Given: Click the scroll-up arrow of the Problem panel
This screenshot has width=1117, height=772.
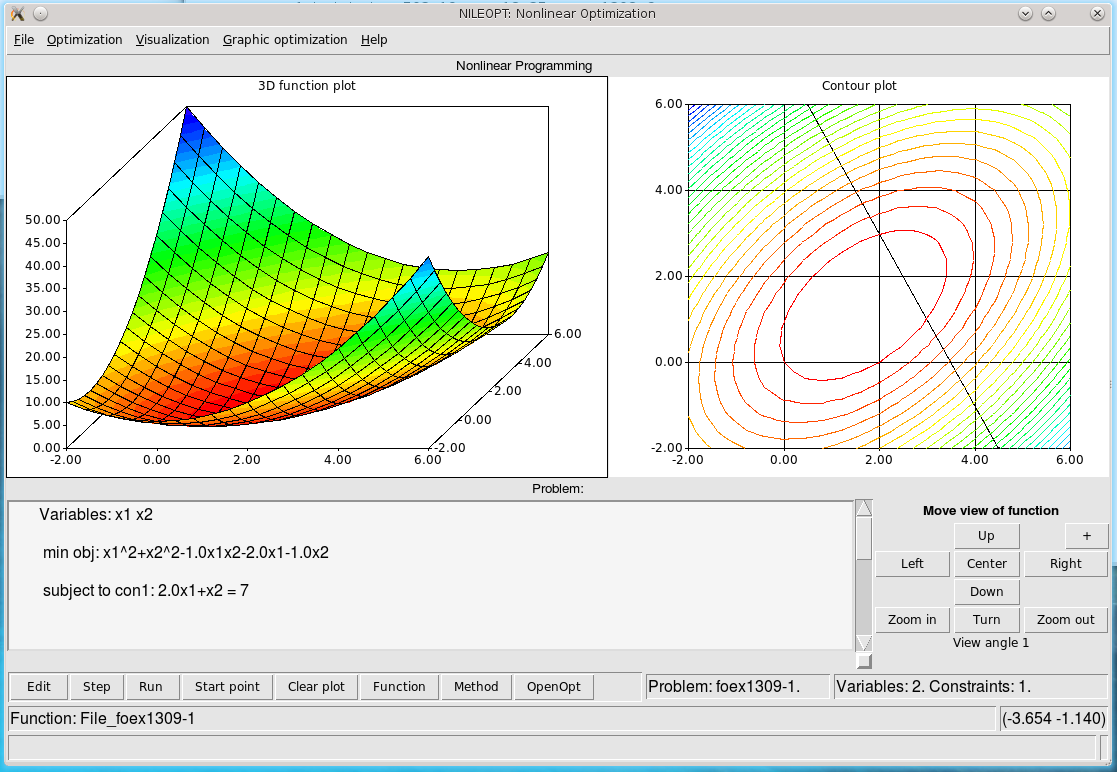Looking at the screenshot, I should tap(863, 508).
